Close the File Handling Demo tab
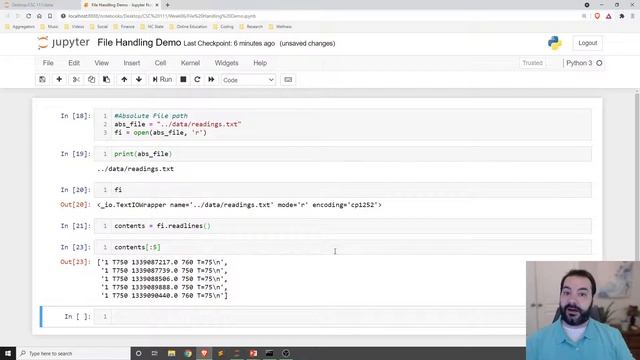640x360 pixels. pyautogui.click(x=157, y=5)
